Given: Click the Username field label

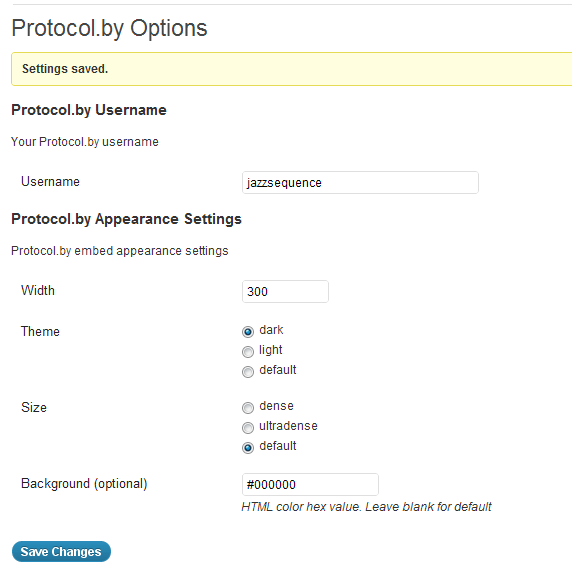Looking at the screenshot, I should (50, 182).
